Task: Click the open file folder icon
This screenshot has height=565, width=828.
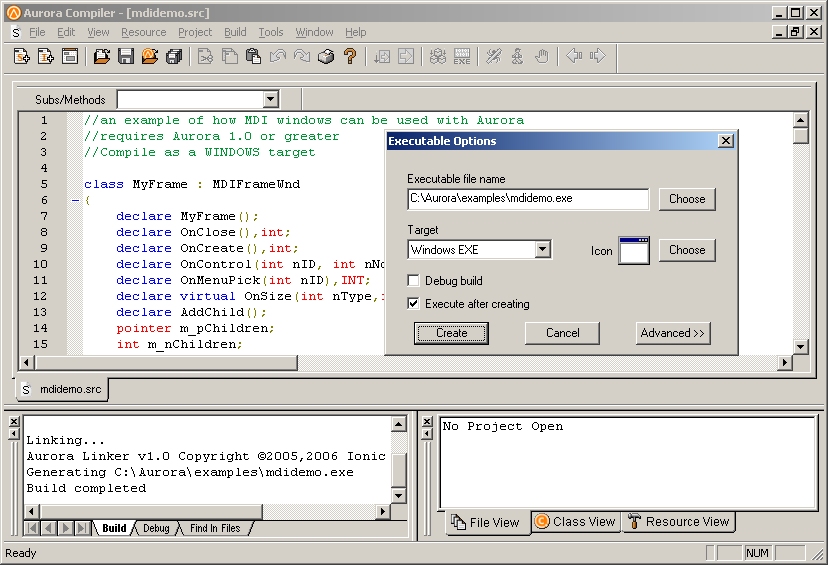Action: (102, 57)
